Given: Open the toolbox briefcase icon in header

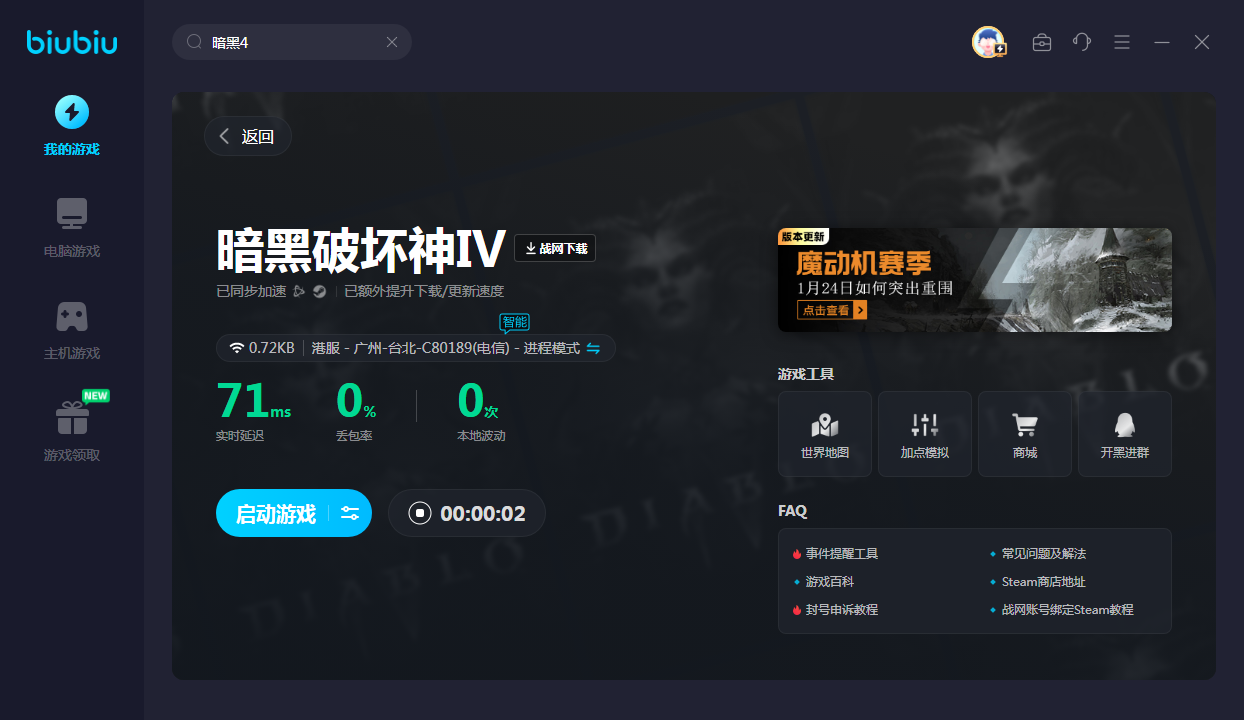Looking at the screenshot, I should point(1041,42).
